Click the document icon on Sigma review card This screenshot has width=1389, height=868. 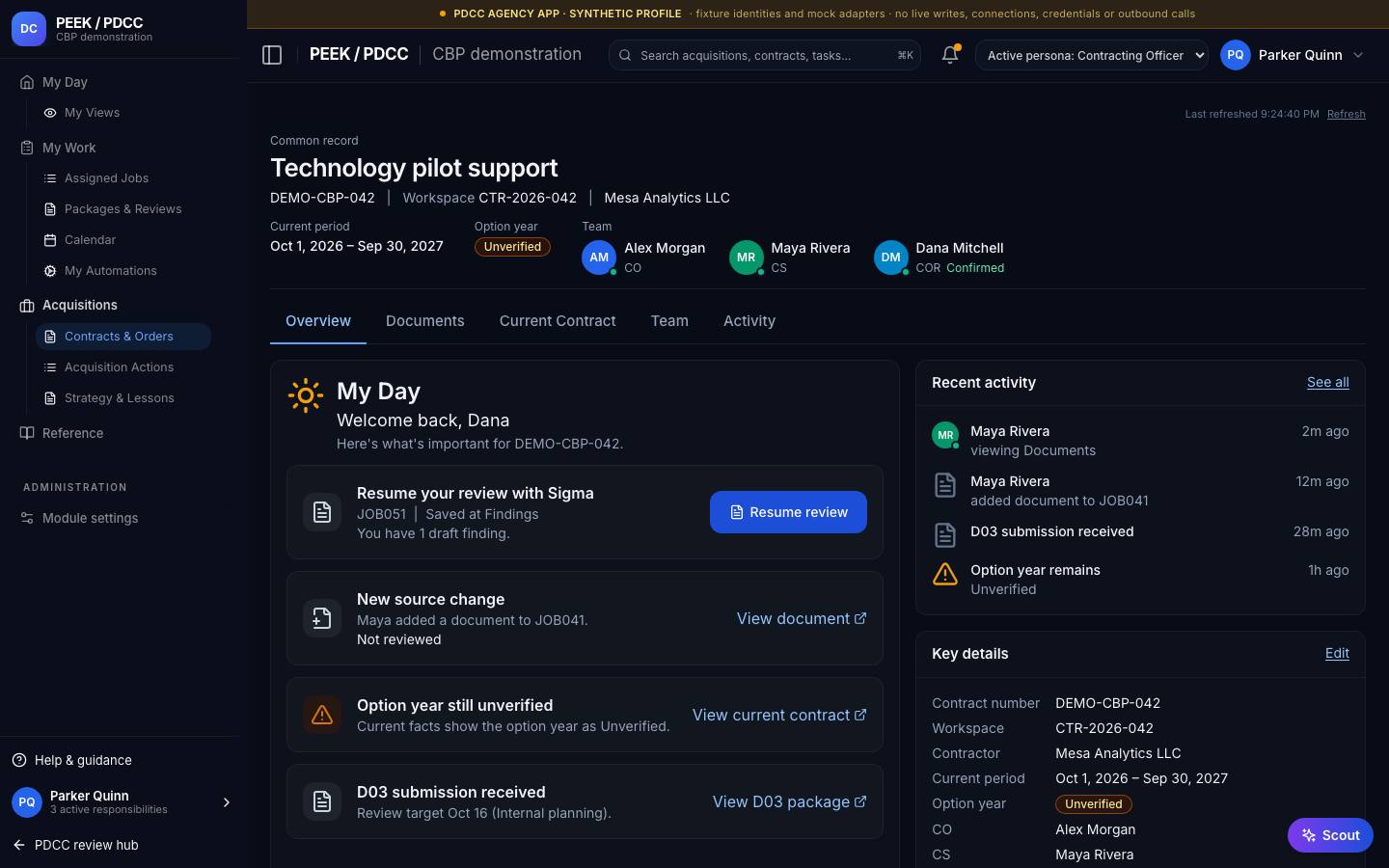tap(322, 512)
